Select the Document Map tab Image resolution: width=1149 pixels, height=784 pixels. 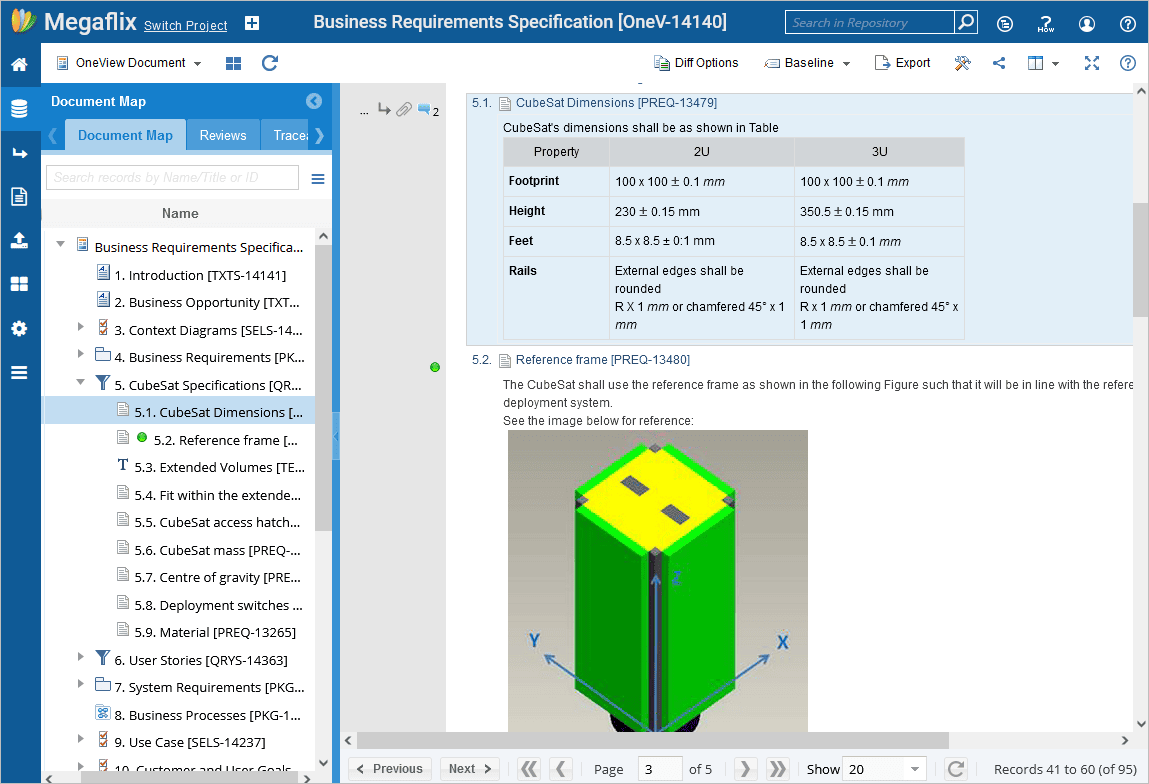(x=125, y=135)
